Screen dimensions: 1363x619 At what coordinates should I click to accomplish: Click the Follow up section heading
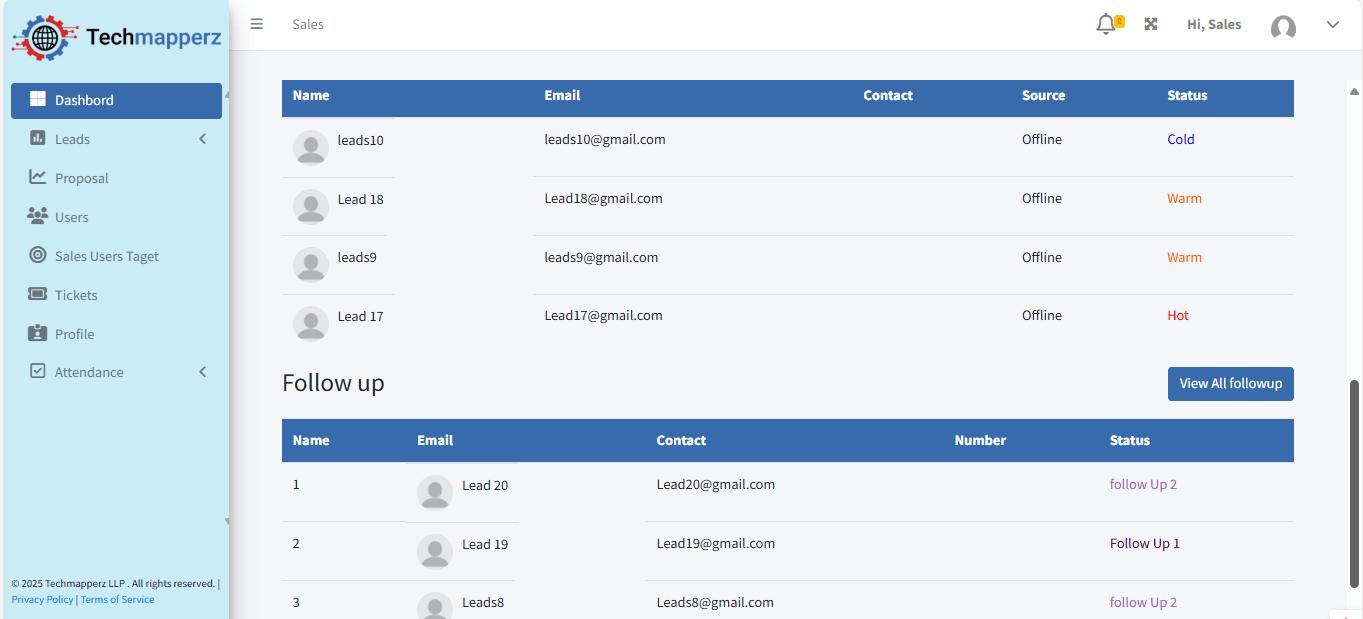(333, 383)
